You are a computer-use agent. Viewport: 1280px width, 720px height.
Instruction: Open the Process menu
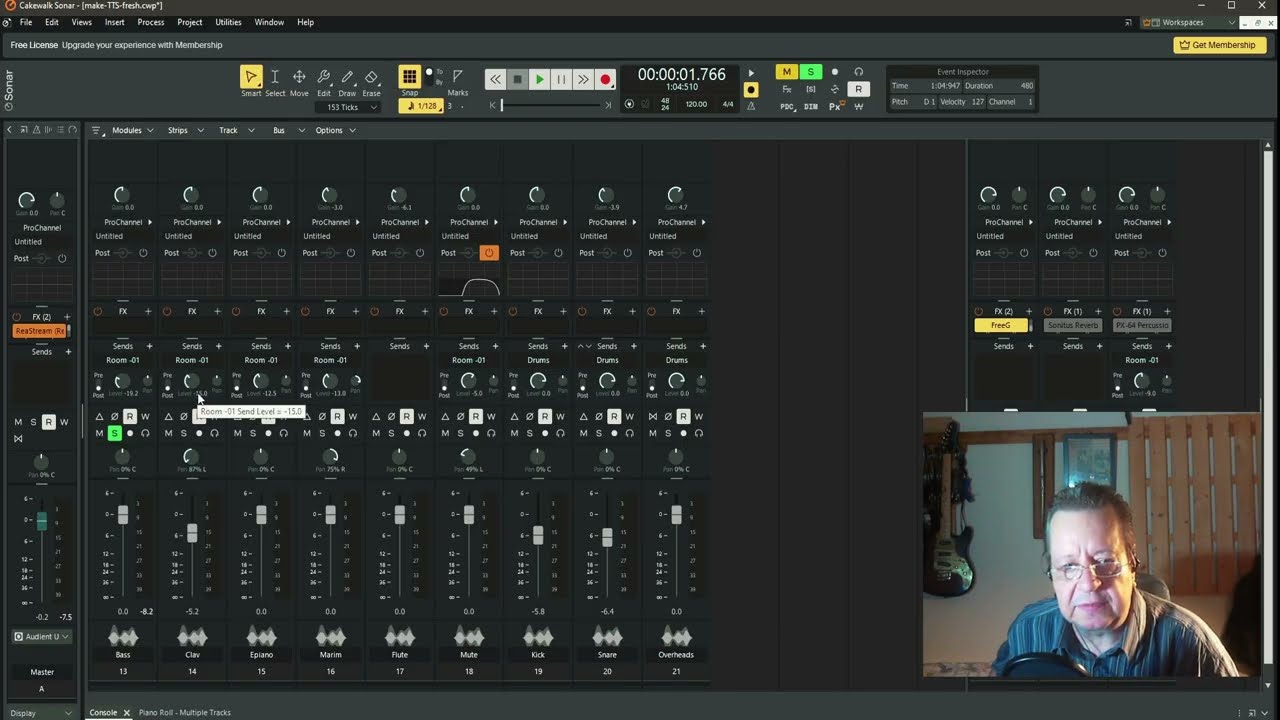click(151, 22)
